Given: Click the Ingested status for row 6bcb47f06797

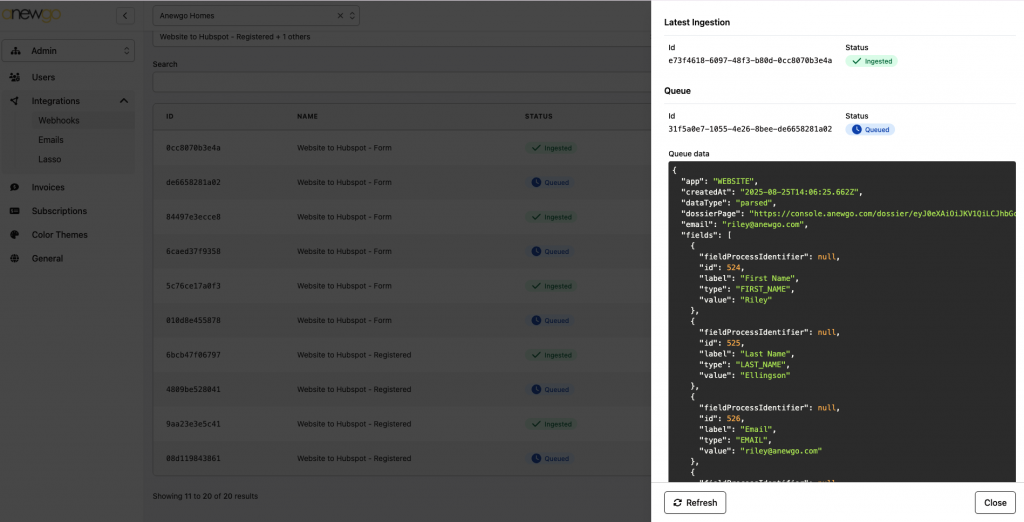Looking at the screenshot, I should [x=552, y=355].
